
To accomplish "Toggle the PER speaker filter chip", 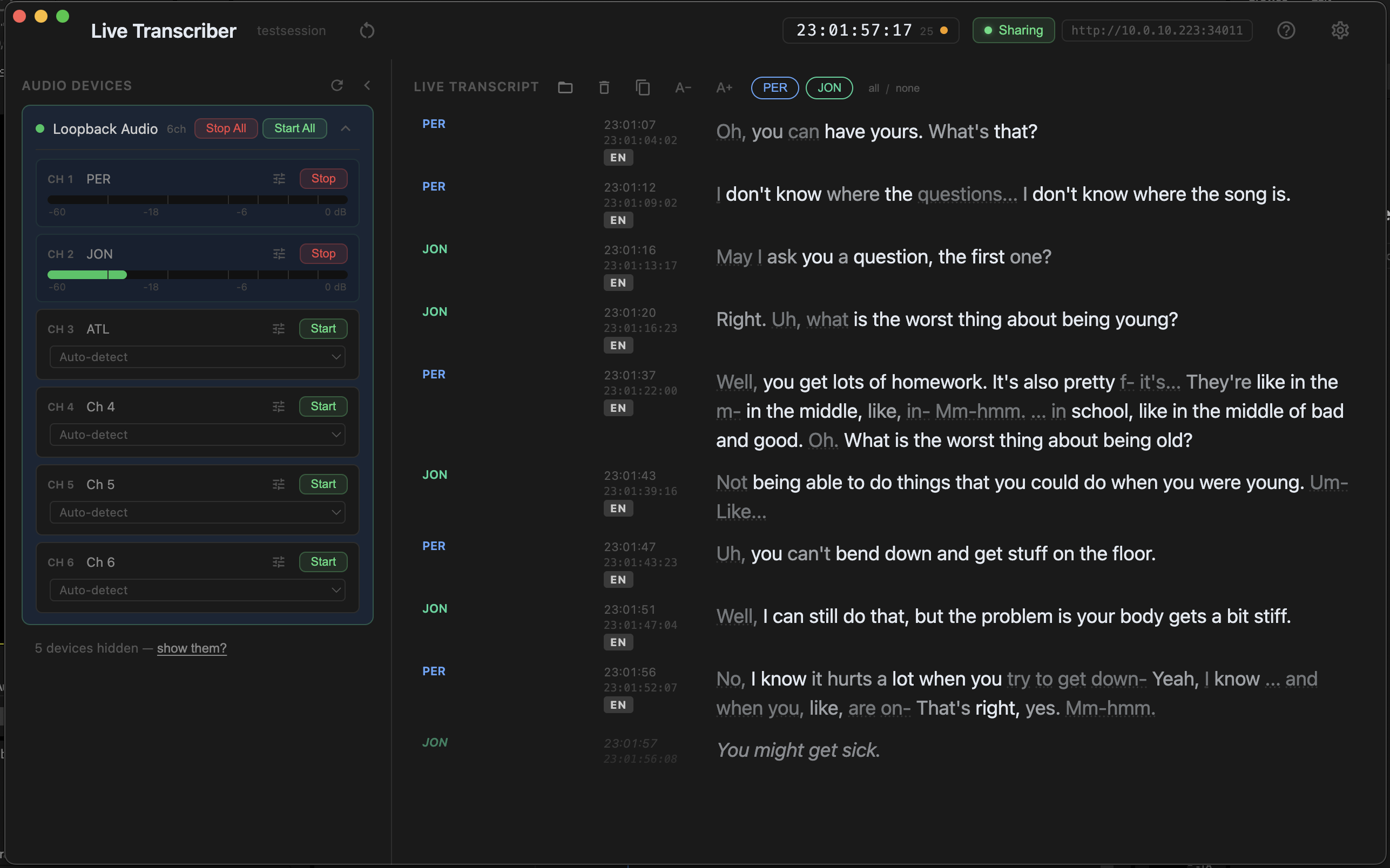I will (x=774, y=88).
